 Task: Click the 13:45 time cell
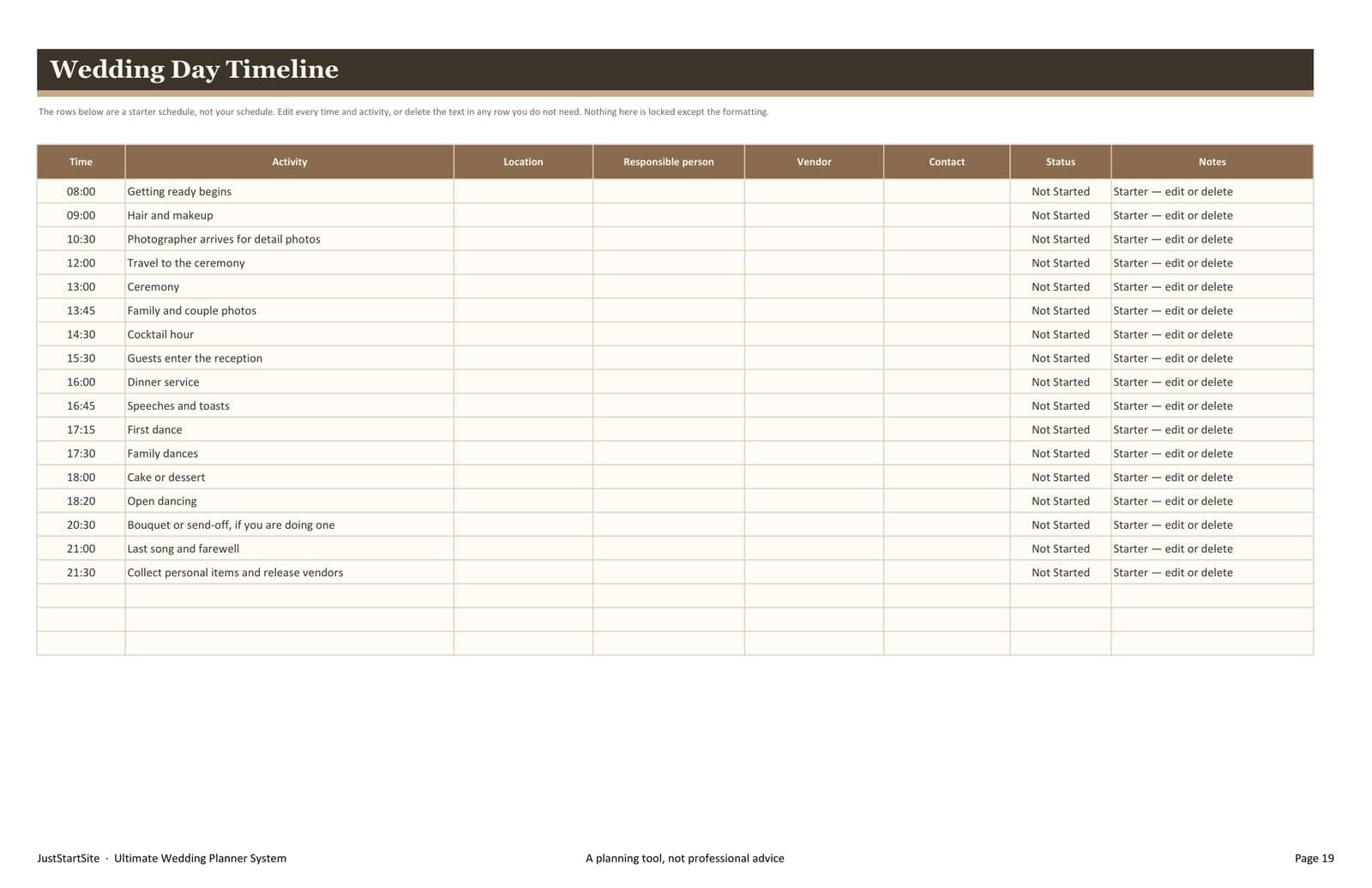point(81,310)
